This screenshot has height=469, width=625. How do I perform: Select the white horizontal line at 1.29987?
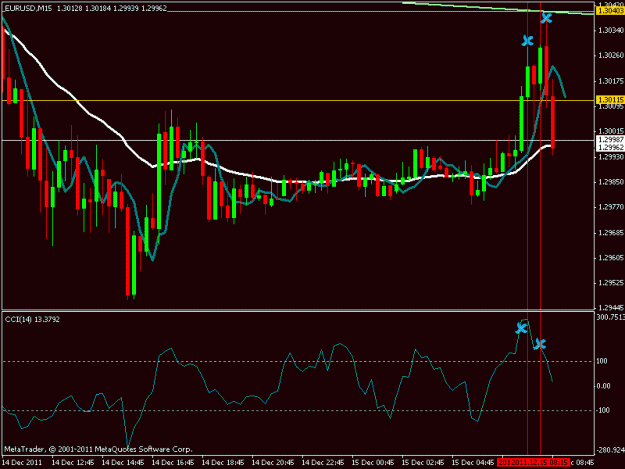point(298,140)
